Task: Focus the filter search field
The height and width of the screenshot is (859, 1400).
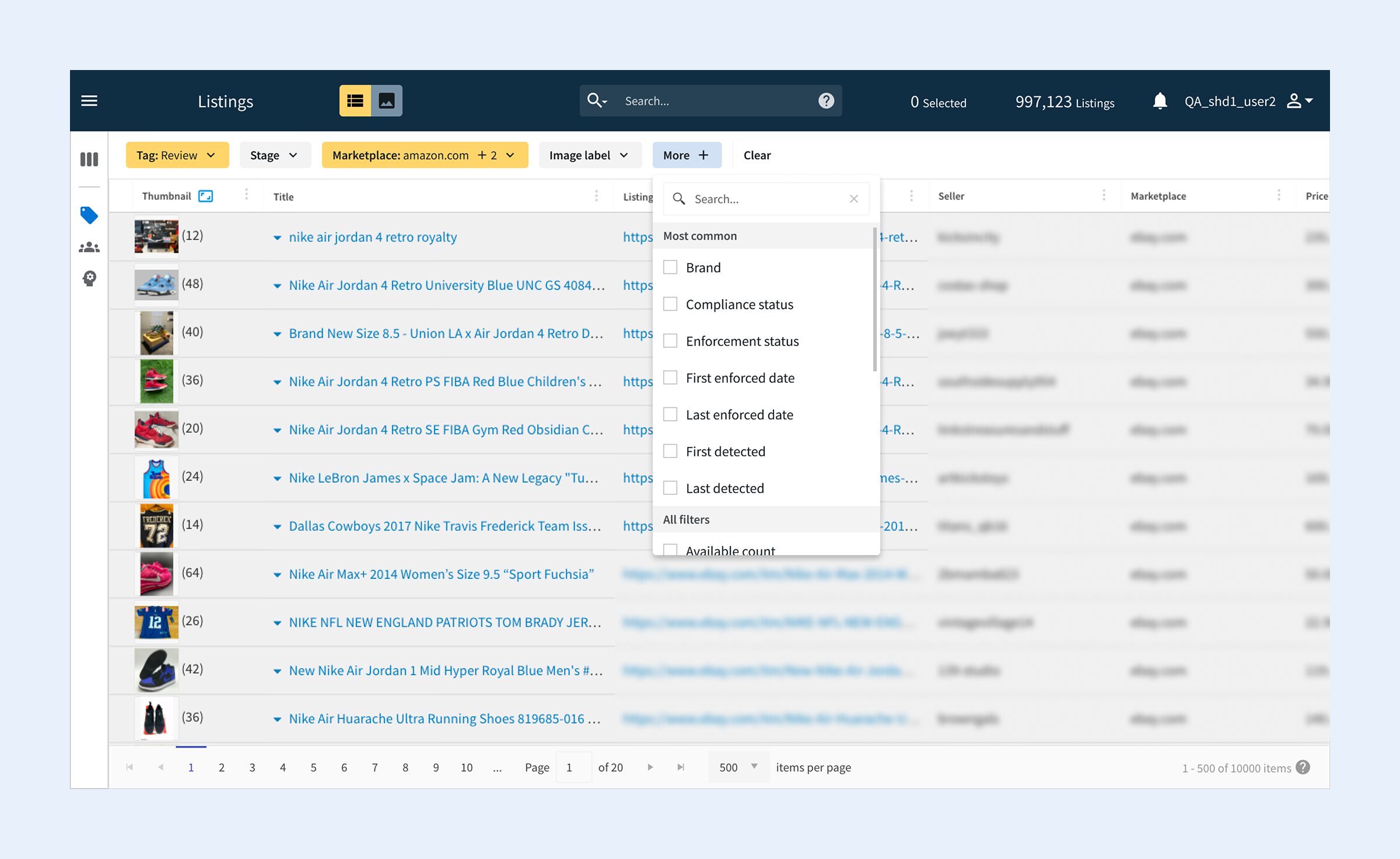Action: click(766, 199)
